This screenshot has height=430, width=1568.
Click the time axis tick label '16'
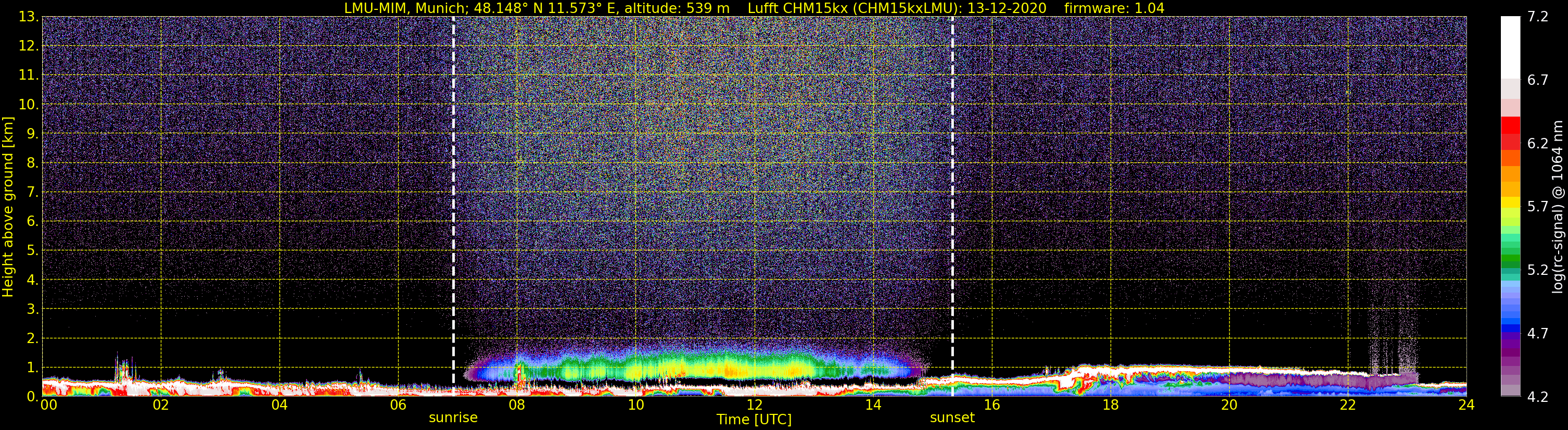click(x=991, y=405)
